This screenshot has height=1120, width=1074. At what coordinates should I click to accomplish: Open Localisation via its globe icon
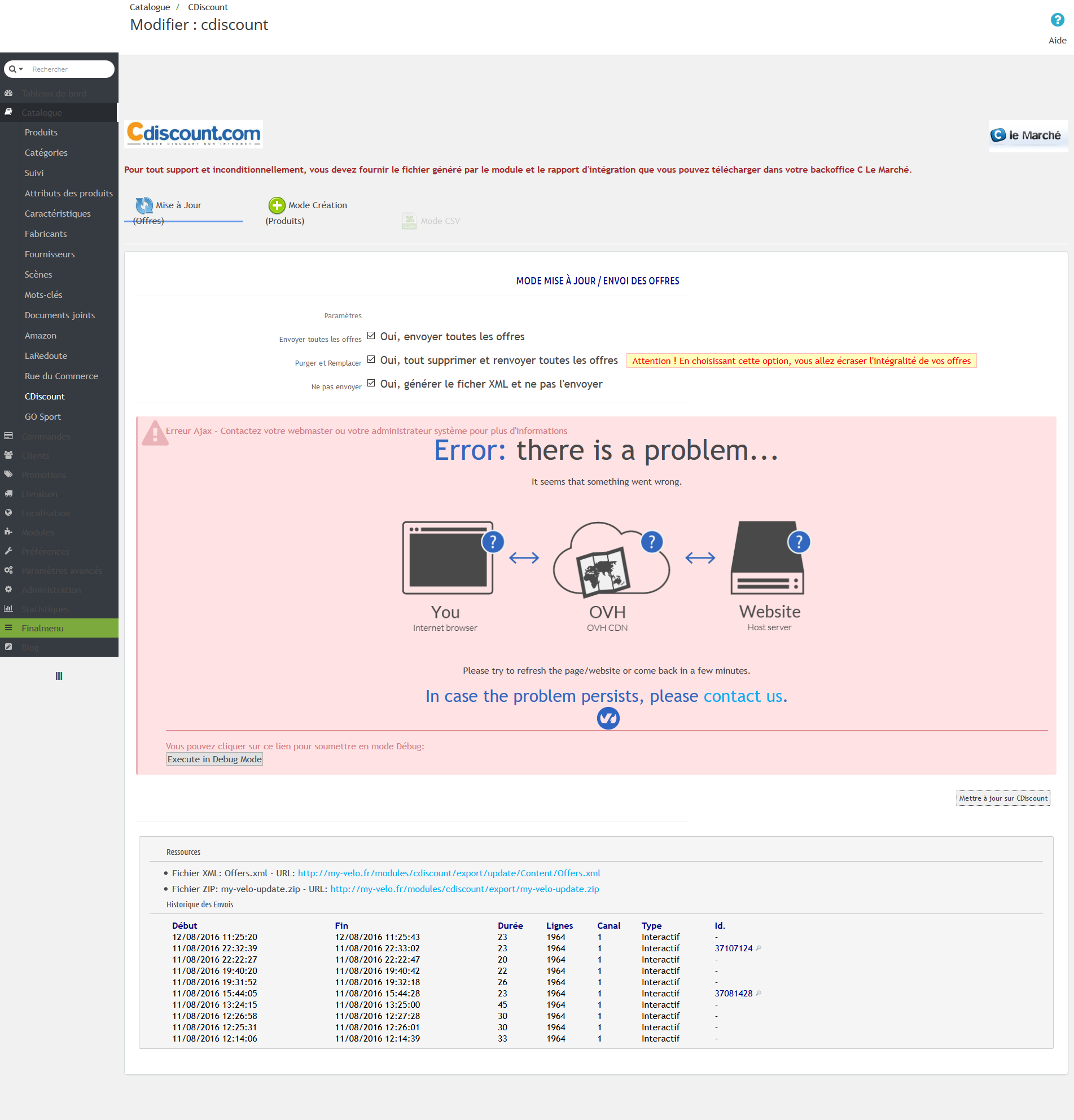pyautogui.click(x=8, y=512)
